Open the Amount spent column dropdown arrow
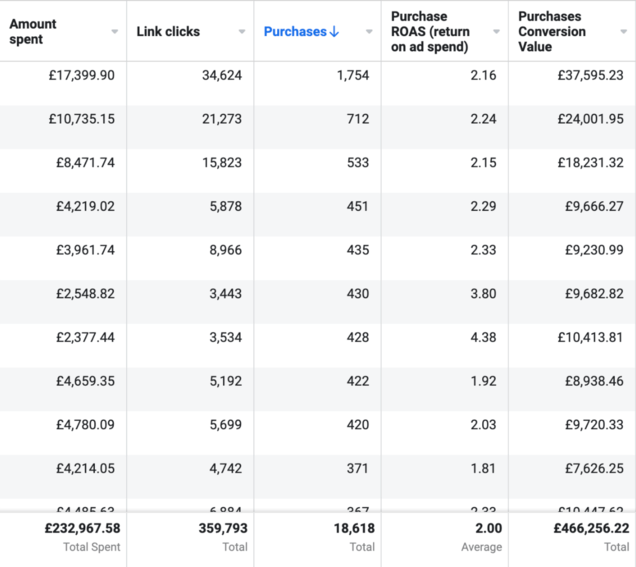This screenshot has height=567, width=636. 115,32
